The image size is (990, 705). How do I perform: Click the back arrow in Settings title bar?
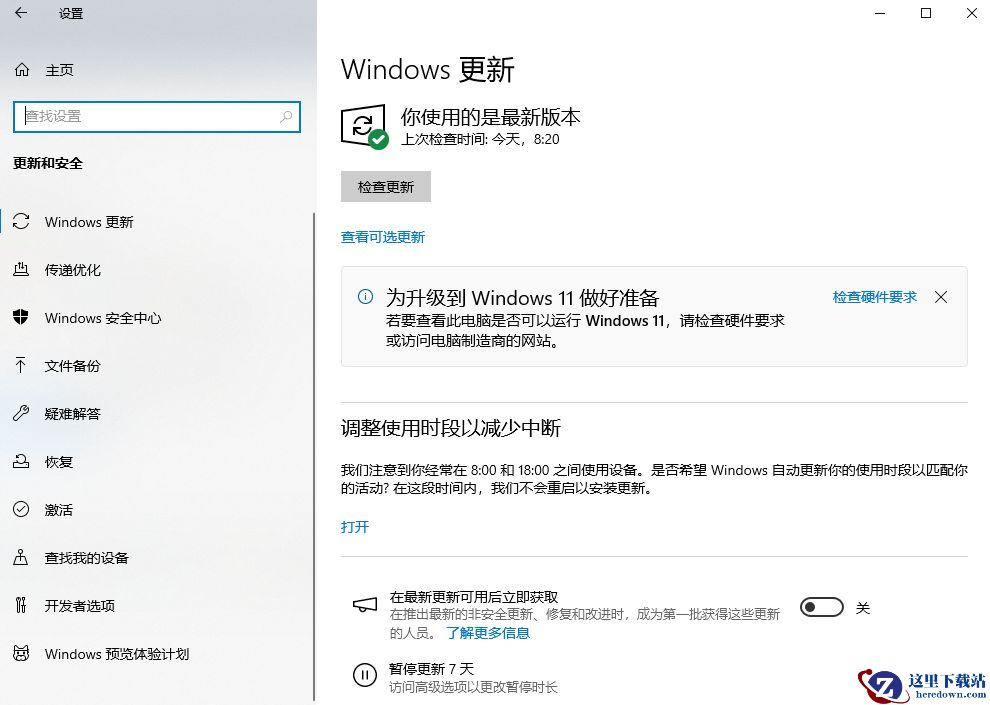click(x=21, y=13)
